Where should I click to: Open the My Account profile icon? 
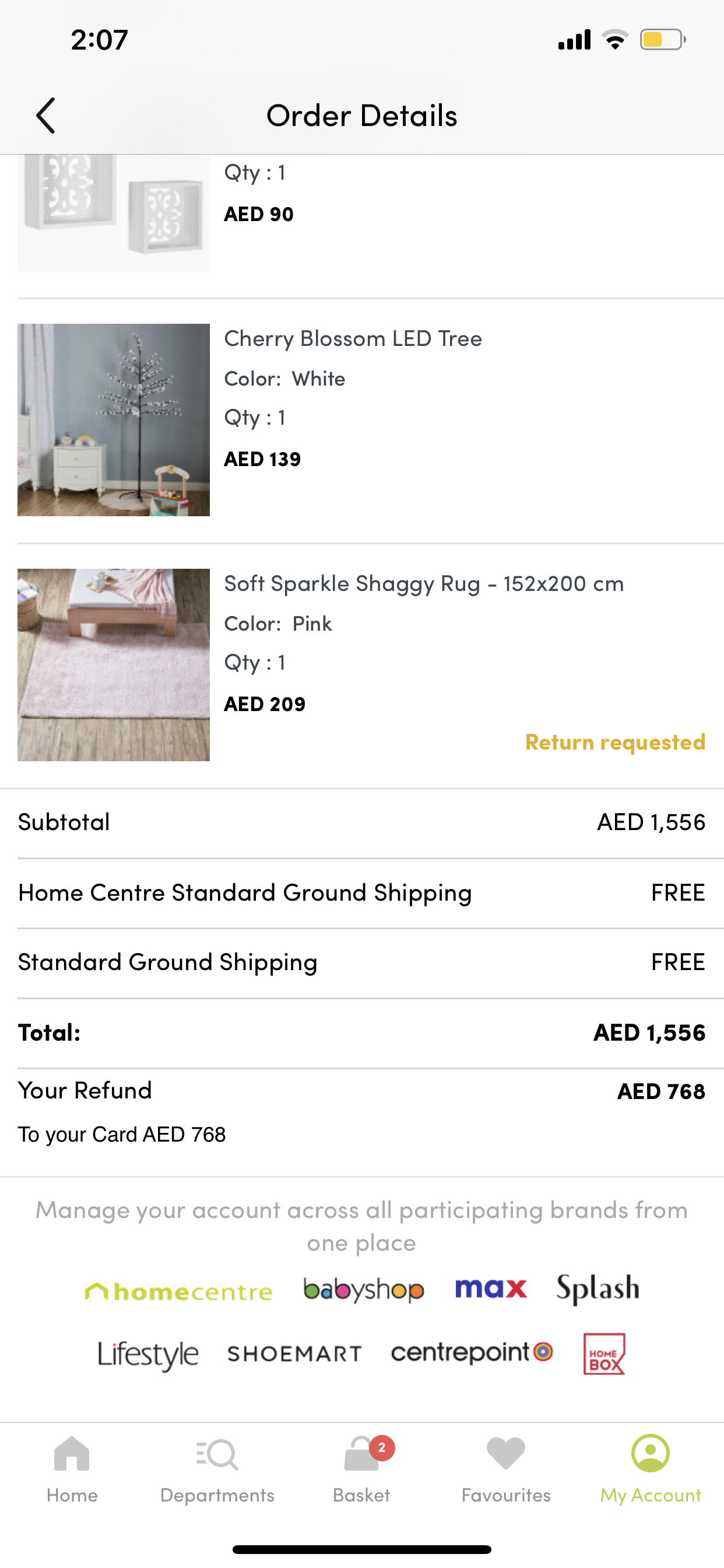point(651,1453)
